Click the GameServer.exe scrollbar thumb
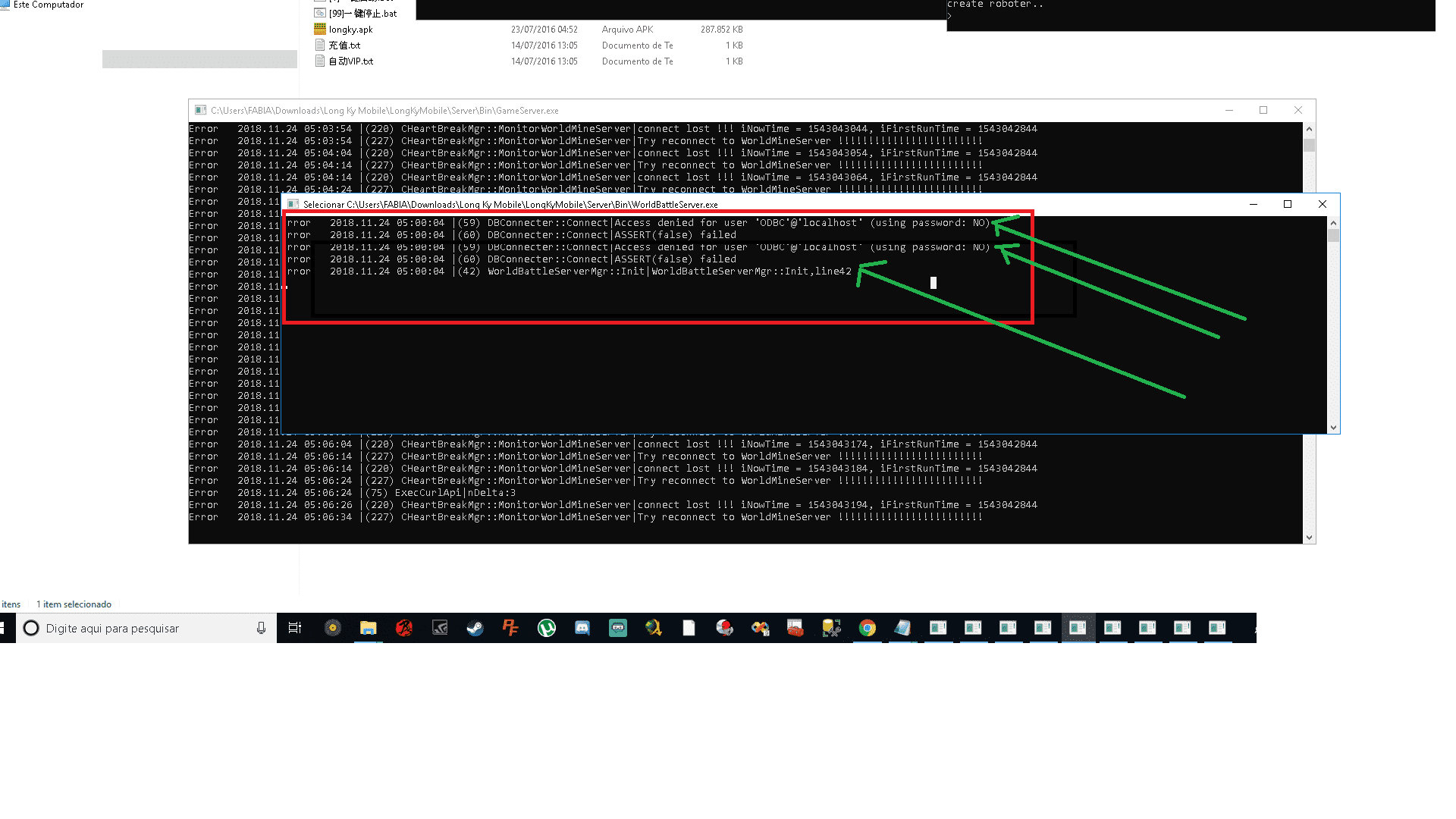The width and height of the screenshot is (1456, 819). (x=1309, y=145)
